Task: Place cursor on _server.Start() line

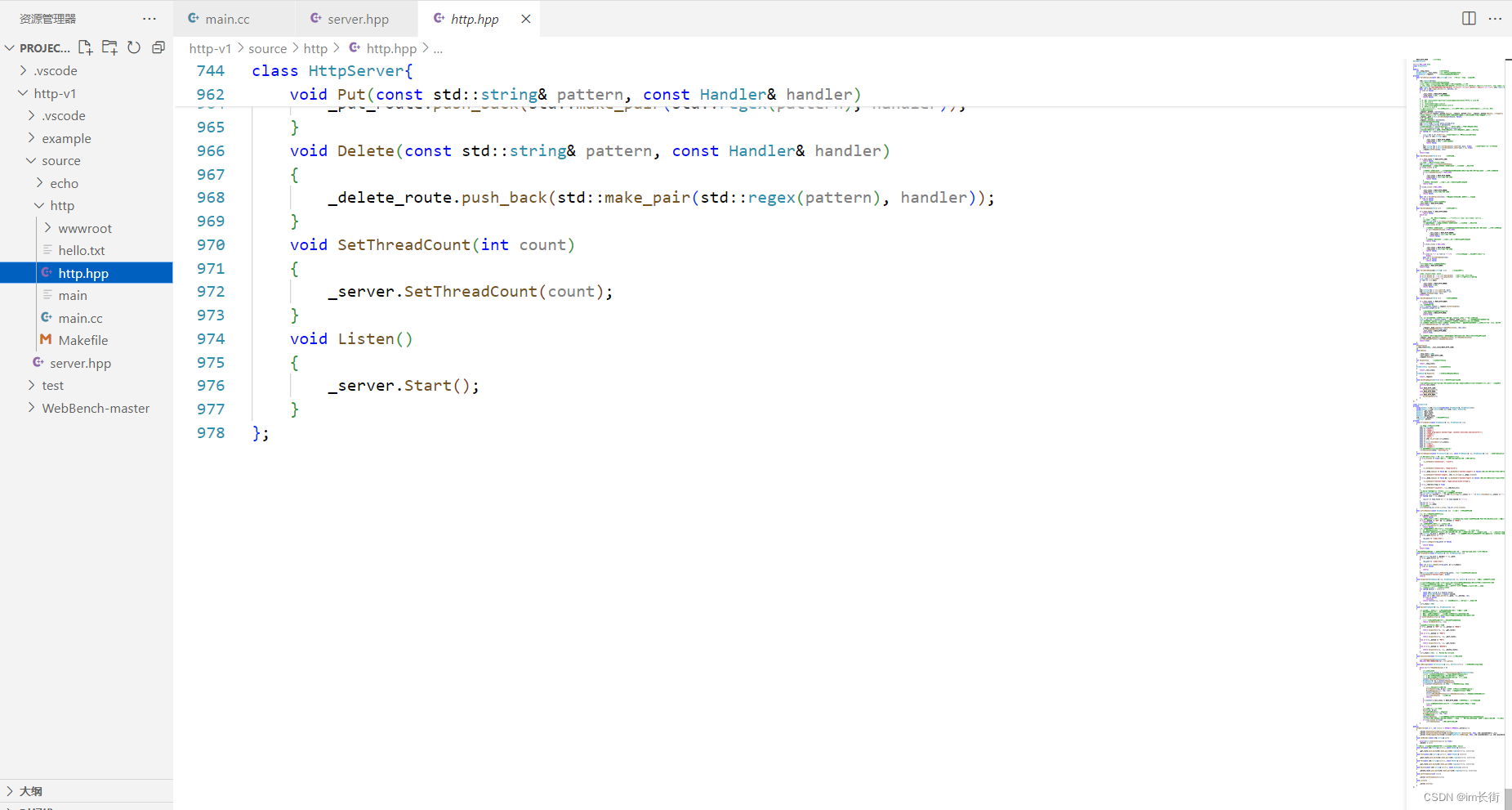Action: tap(404, 386)
